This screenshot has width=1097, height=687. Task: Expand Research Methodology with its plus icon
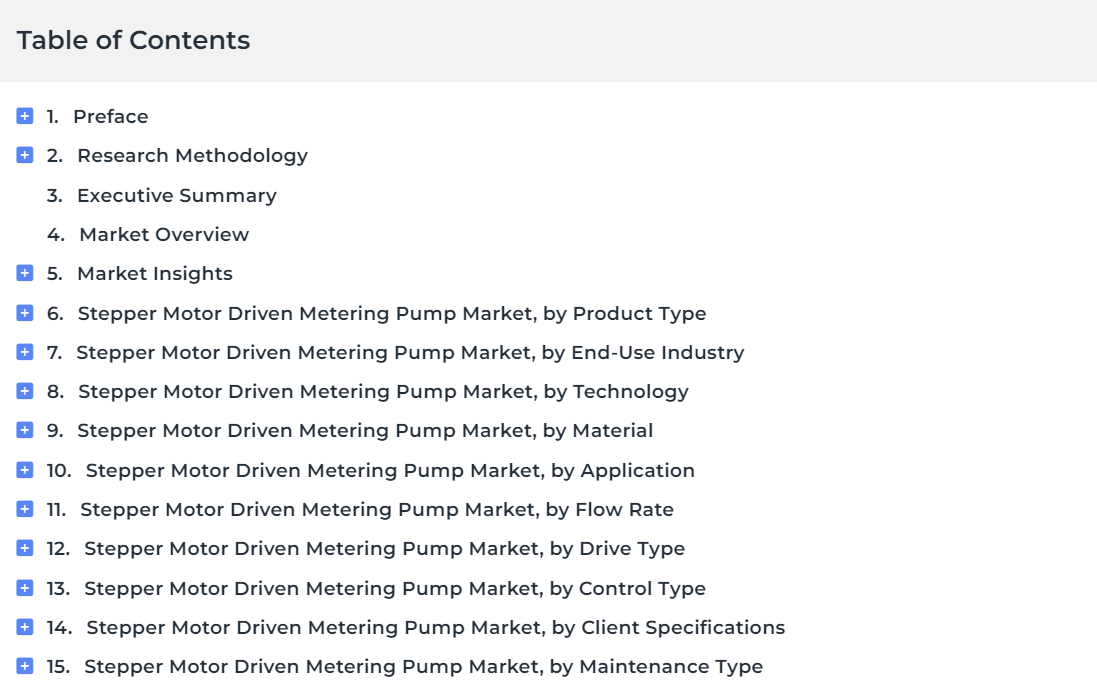point(24,155)
